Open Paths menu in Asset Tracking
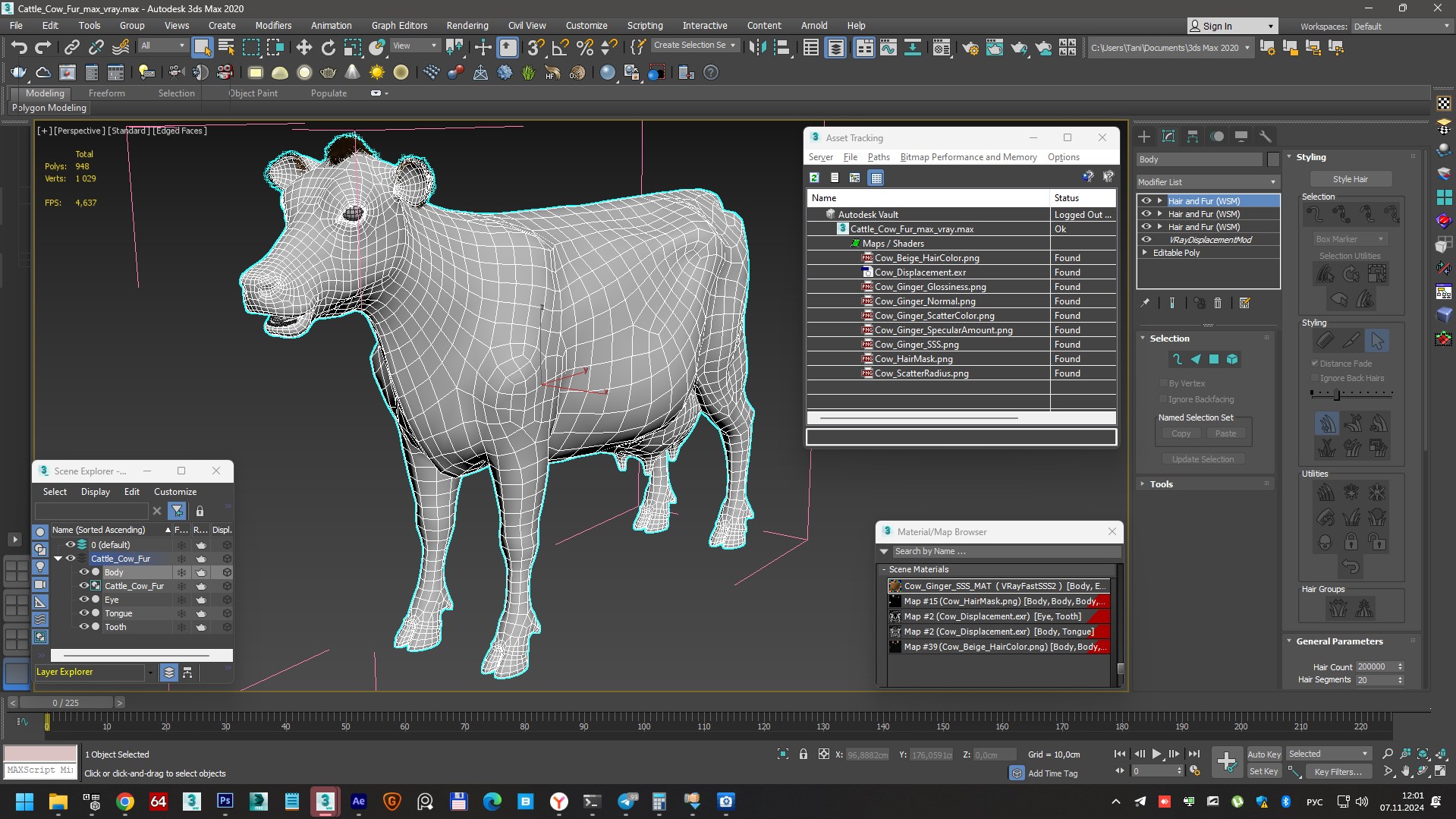 pyautogui.click(x=879, y=157)
